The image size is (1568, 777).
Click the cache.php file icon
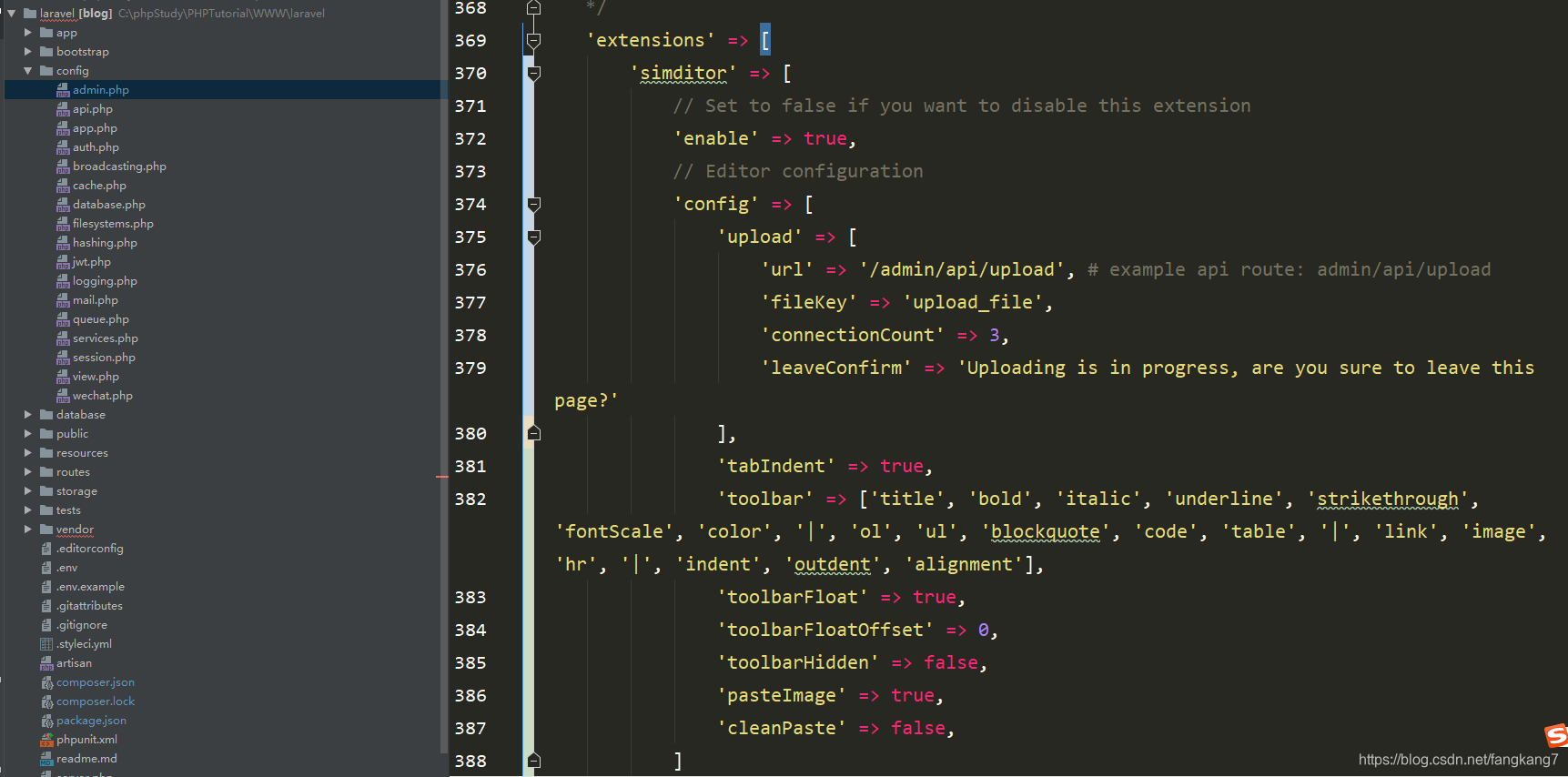tap(63, 186)
